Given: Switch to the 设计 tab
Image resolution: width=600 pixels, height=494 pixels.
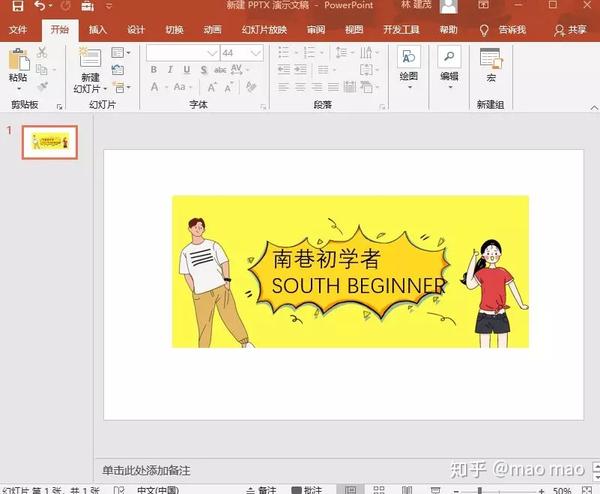Looking at the screenshot, I should 136,29.
